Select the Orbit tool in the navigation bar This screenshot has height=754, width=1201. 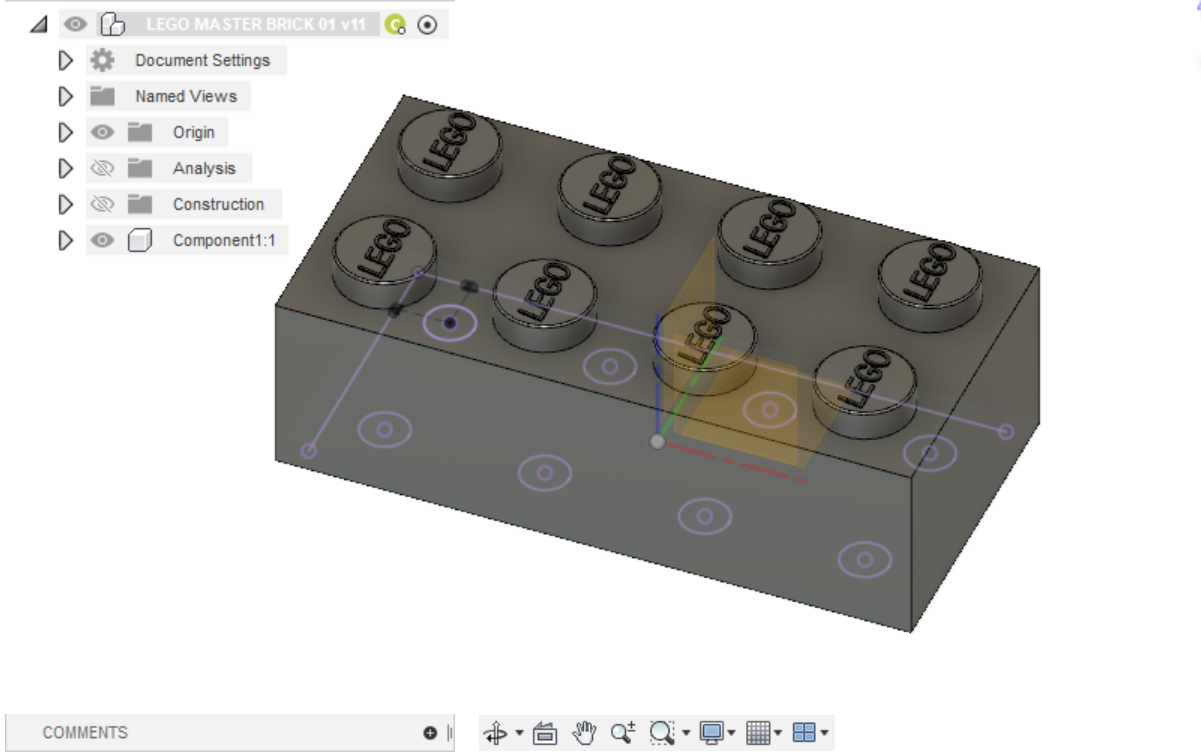coord(497,731)
